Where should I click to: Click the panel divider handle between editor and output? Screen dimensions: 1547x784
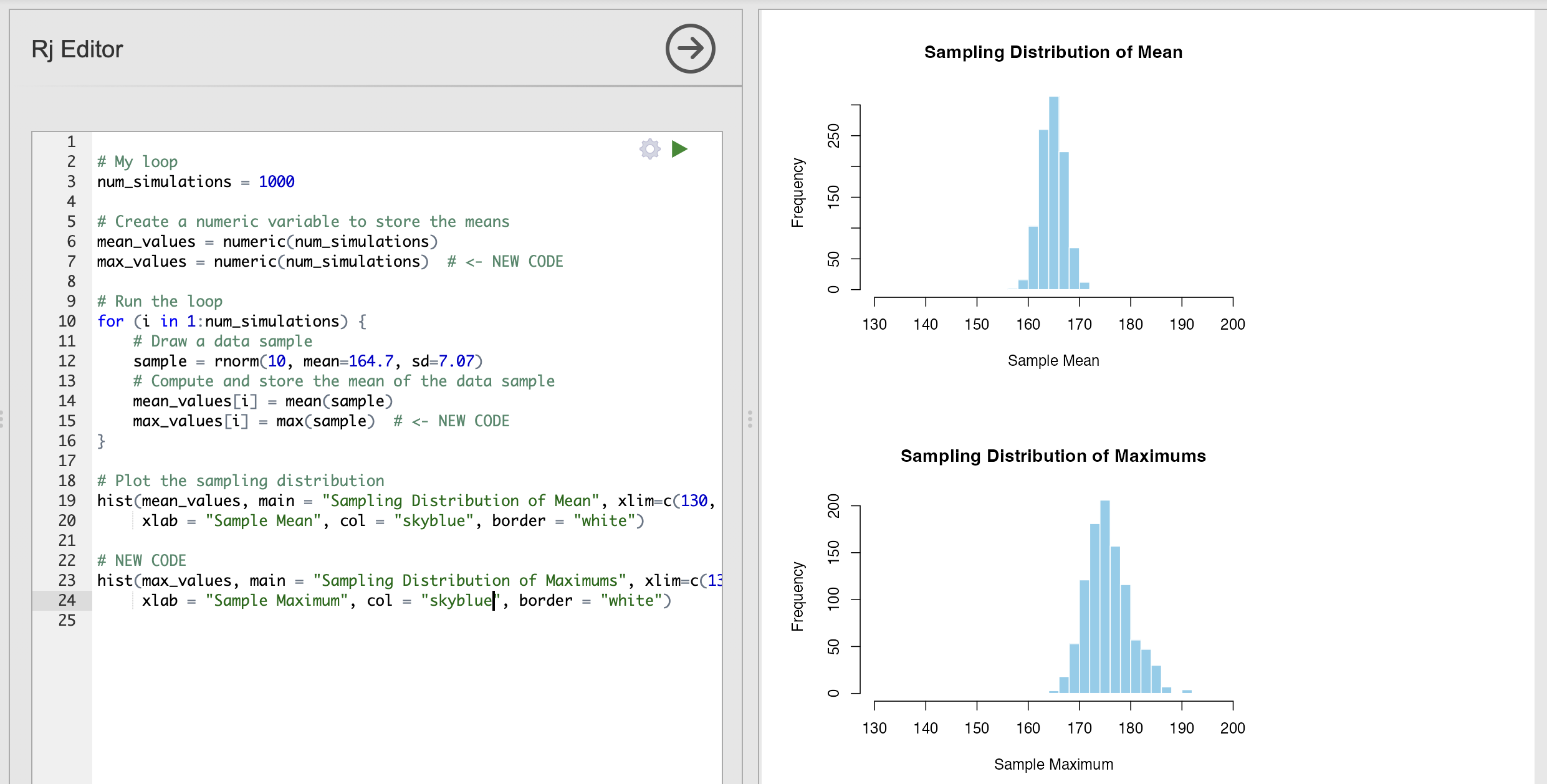(x=750, y=419)
